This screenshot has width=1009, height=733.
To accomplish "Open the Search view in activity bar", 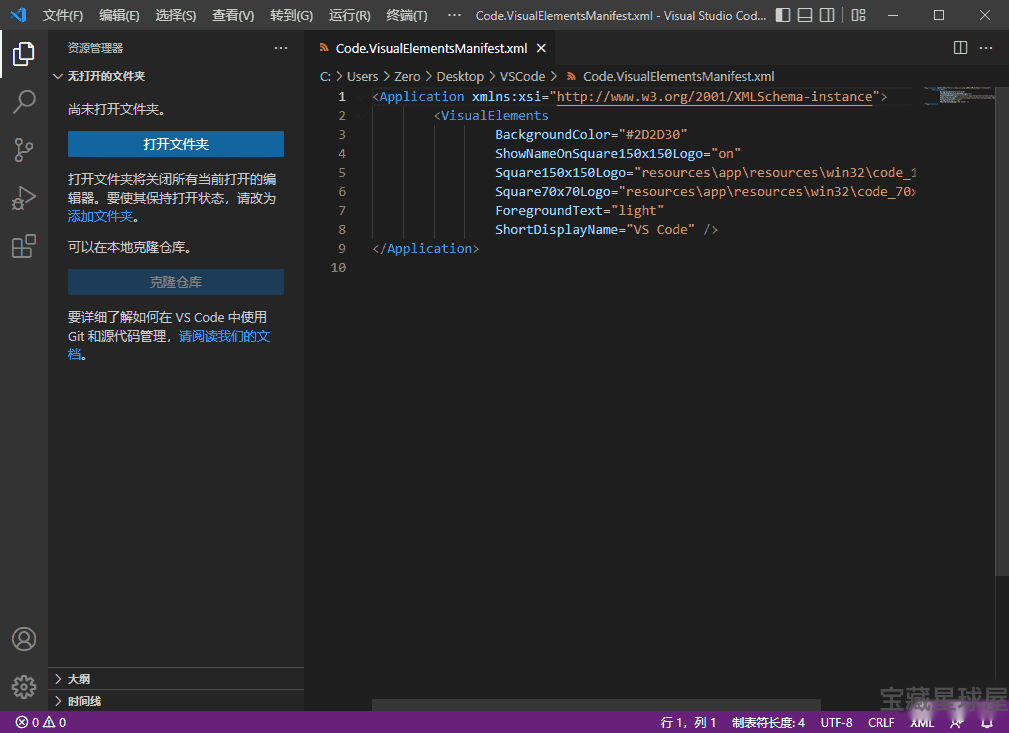I will (x=24, y=102).
